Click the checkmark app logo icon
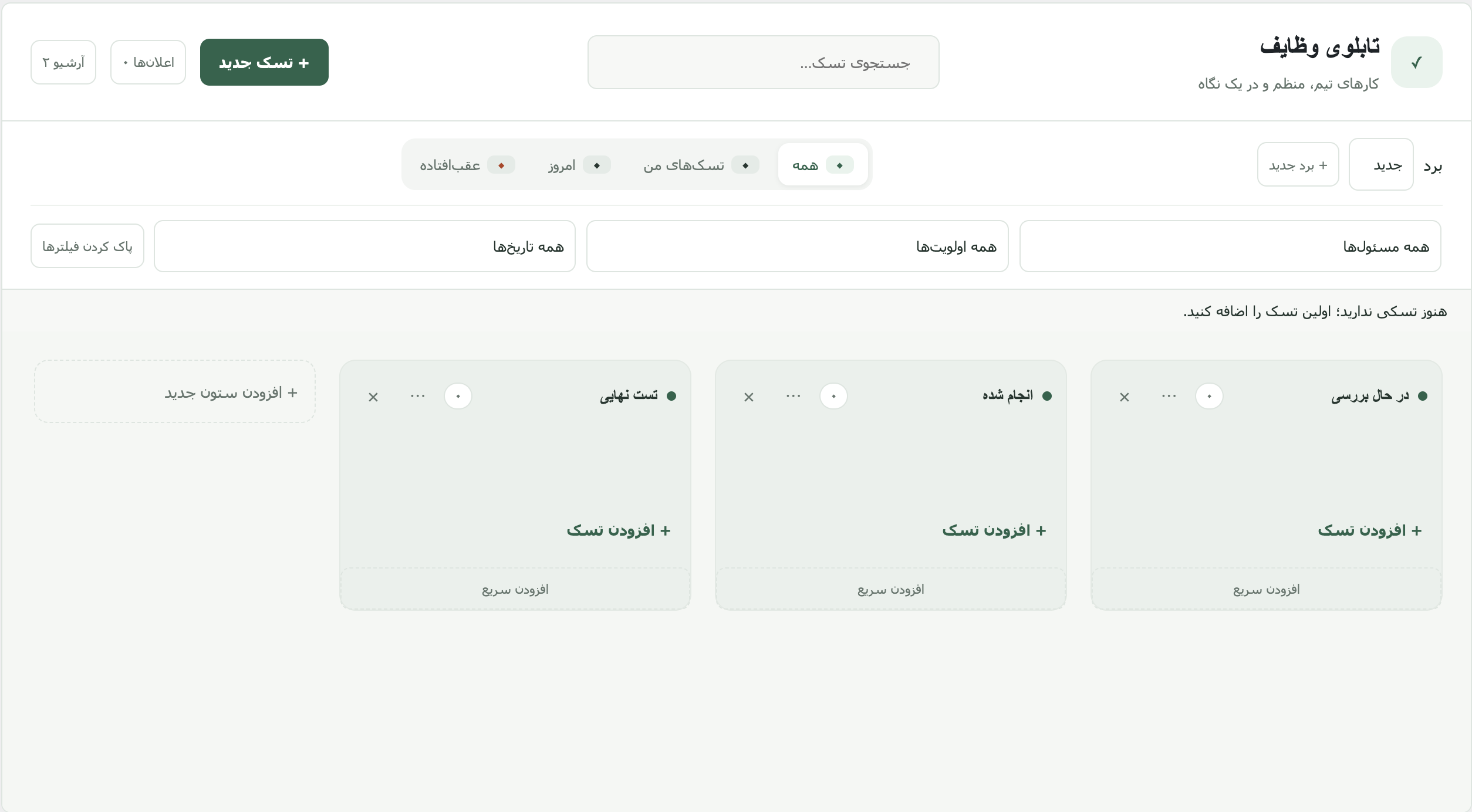Screen dimensions: 1472x812 coord(1416,62)
